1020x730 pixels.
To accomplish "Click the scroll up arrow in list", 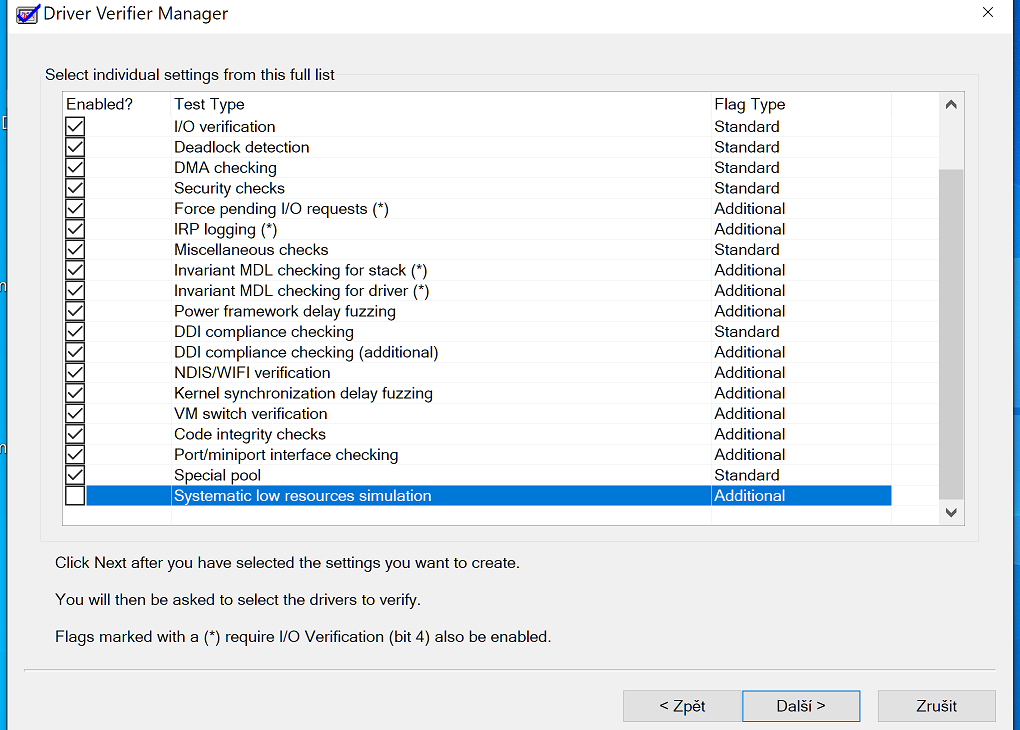I will (x=951, y=105).
